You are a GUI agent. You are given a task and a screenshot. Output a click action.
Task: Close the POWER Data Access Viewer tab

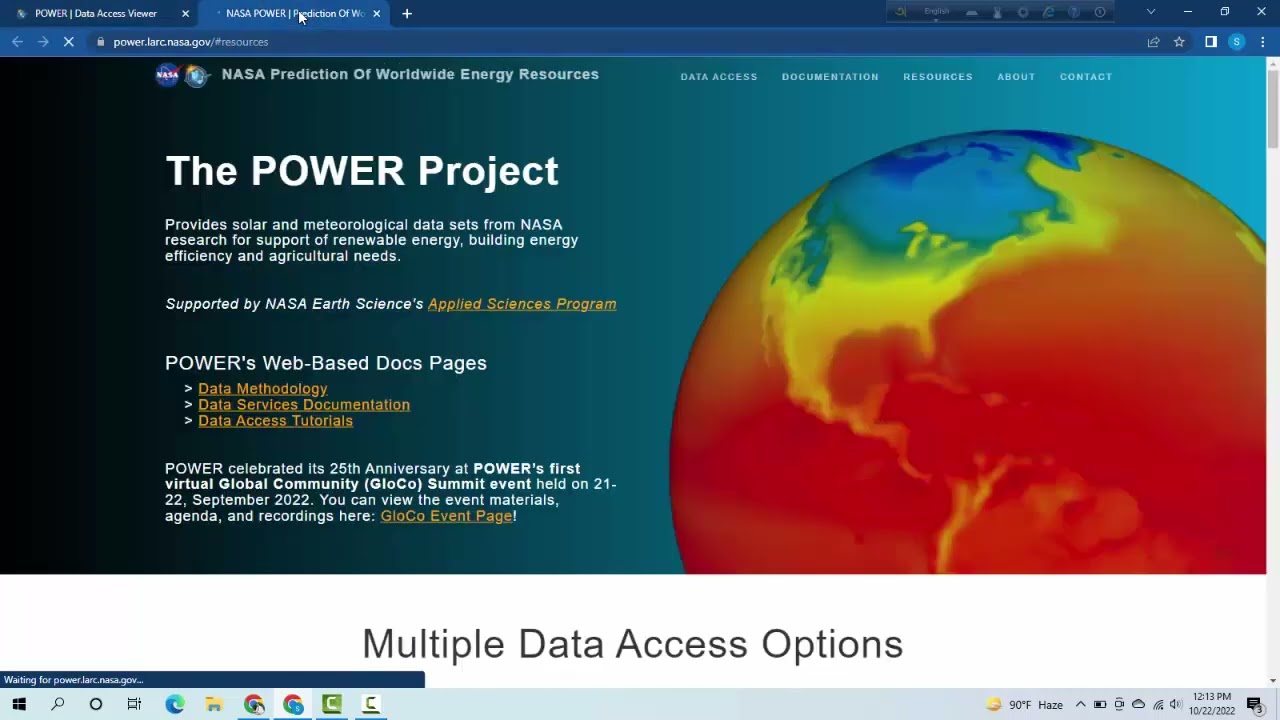tap(185, 14)
